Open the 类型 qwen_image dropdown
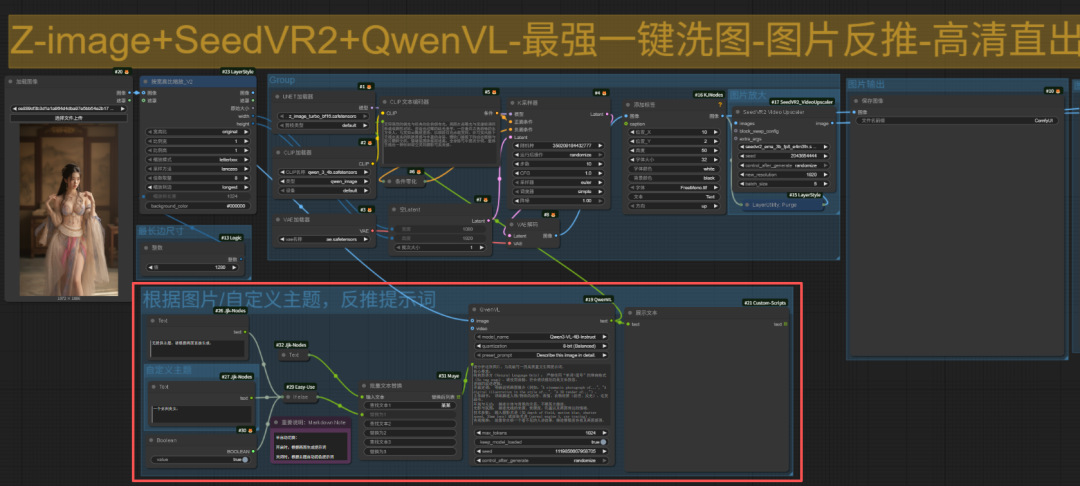Screen dimensions: 1080x486 click(326, 181)
